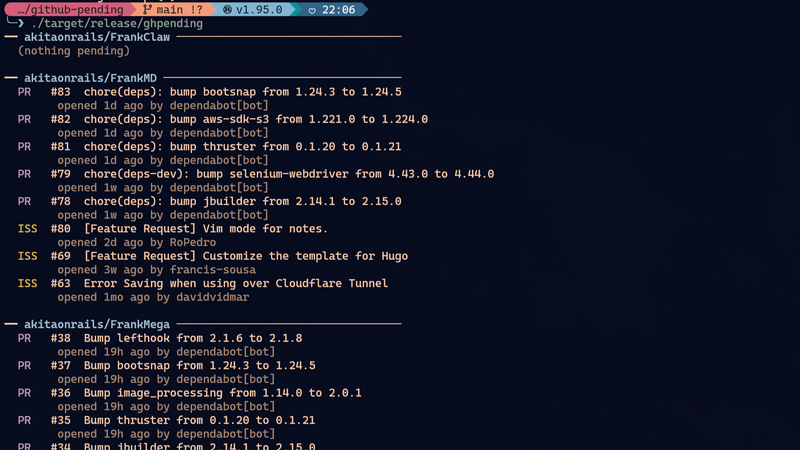Select the 22:06 time segment

pyautogui.click(x=333, y=10)
